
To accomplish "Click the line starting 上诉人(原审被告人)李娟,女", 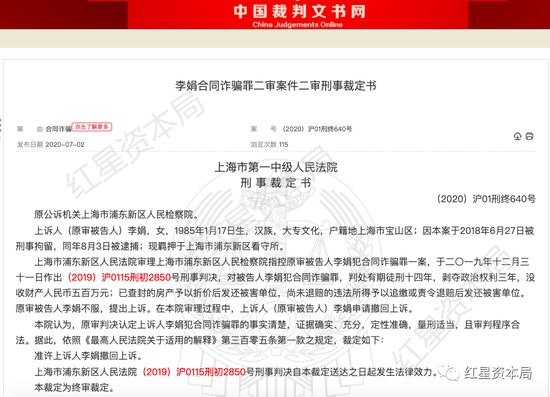I will (x=284, y=230).
